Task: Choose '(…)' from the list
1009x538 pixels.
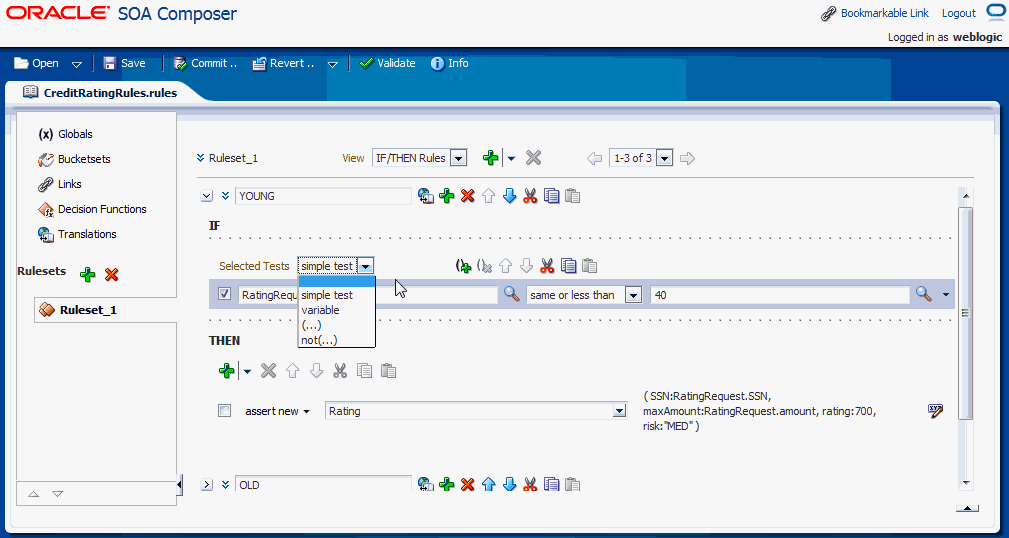Action: [336, 326]
